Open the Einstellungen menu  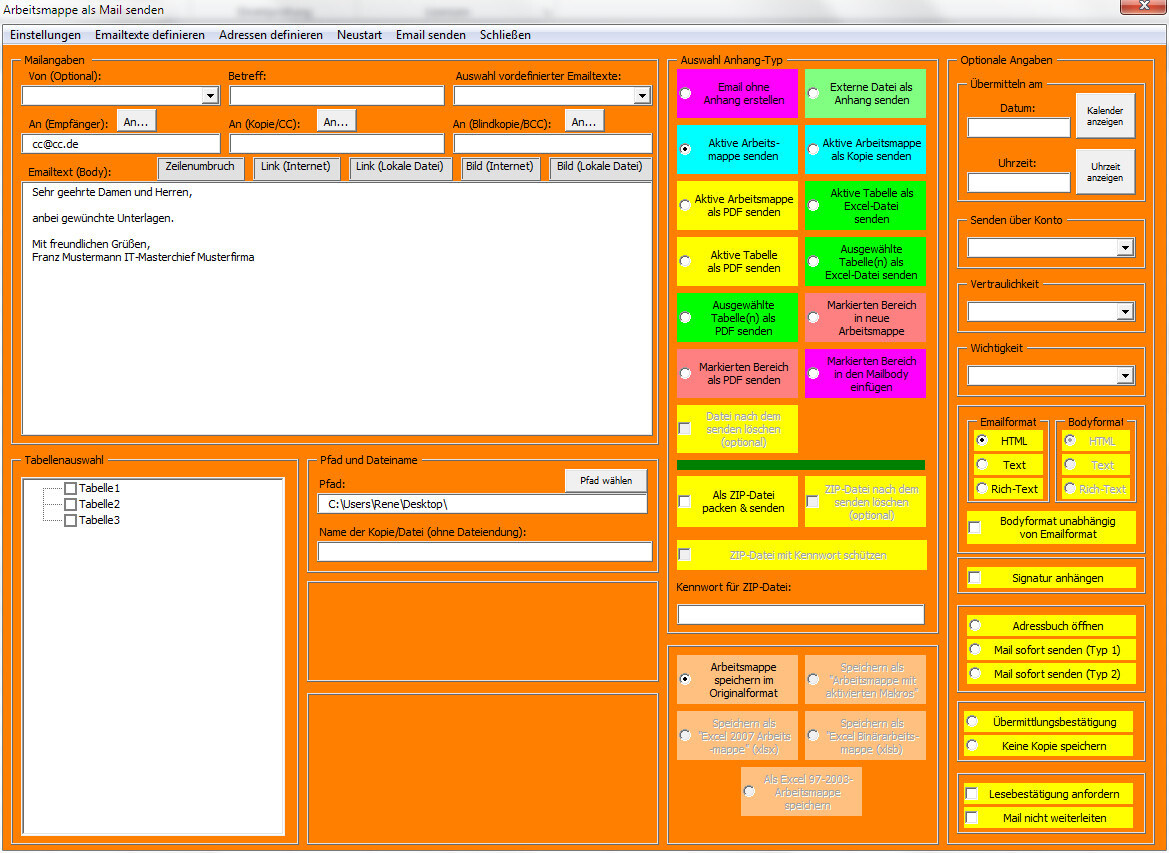(45, 35)
